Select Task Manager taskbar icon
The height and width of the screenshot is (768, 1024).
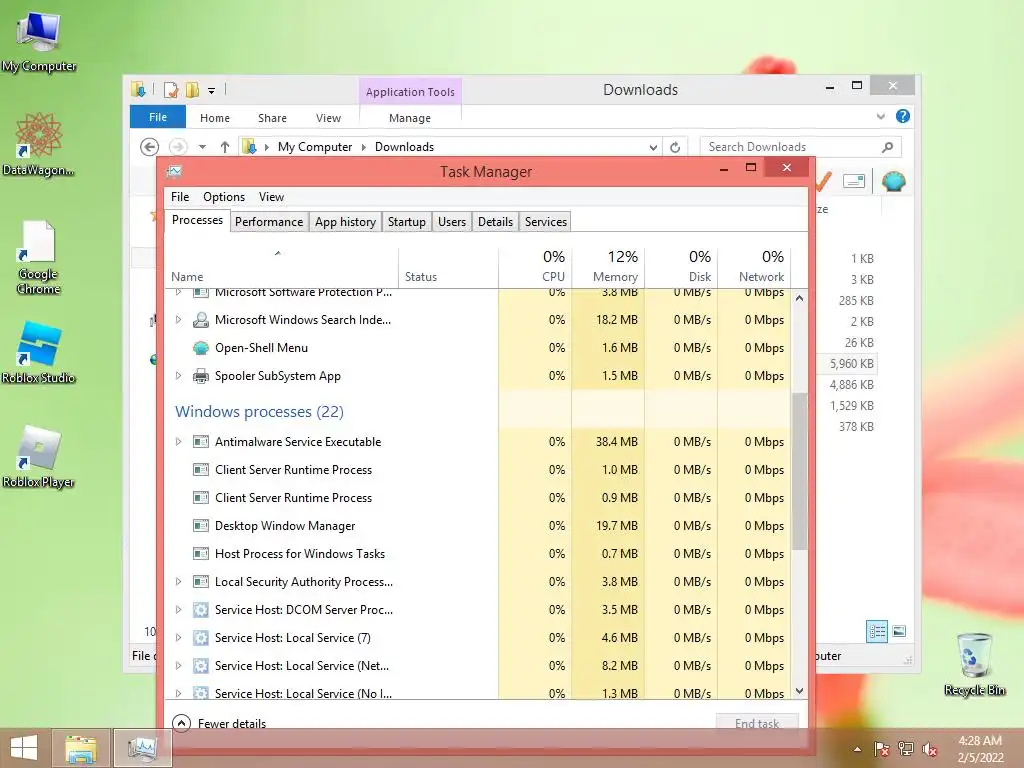(x=142, y=748)
